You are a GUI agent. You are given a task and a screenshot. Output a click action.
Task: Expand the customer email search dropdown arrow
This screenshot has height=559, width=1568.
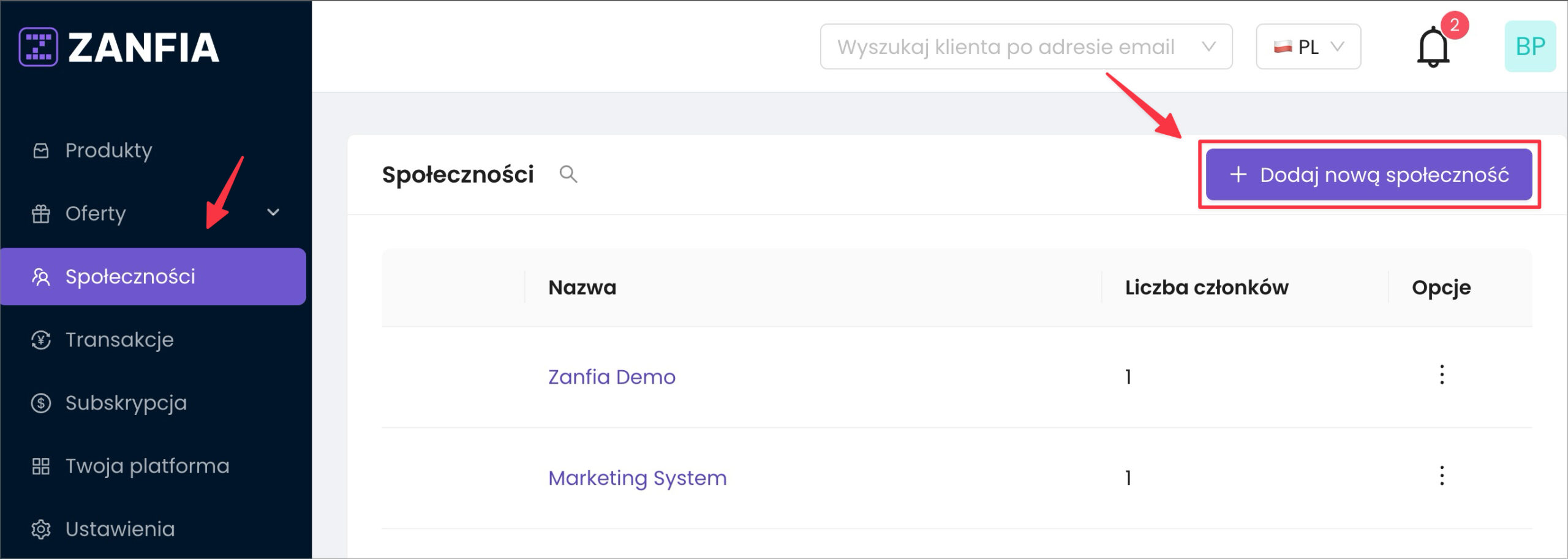[x=1208, y=47]
